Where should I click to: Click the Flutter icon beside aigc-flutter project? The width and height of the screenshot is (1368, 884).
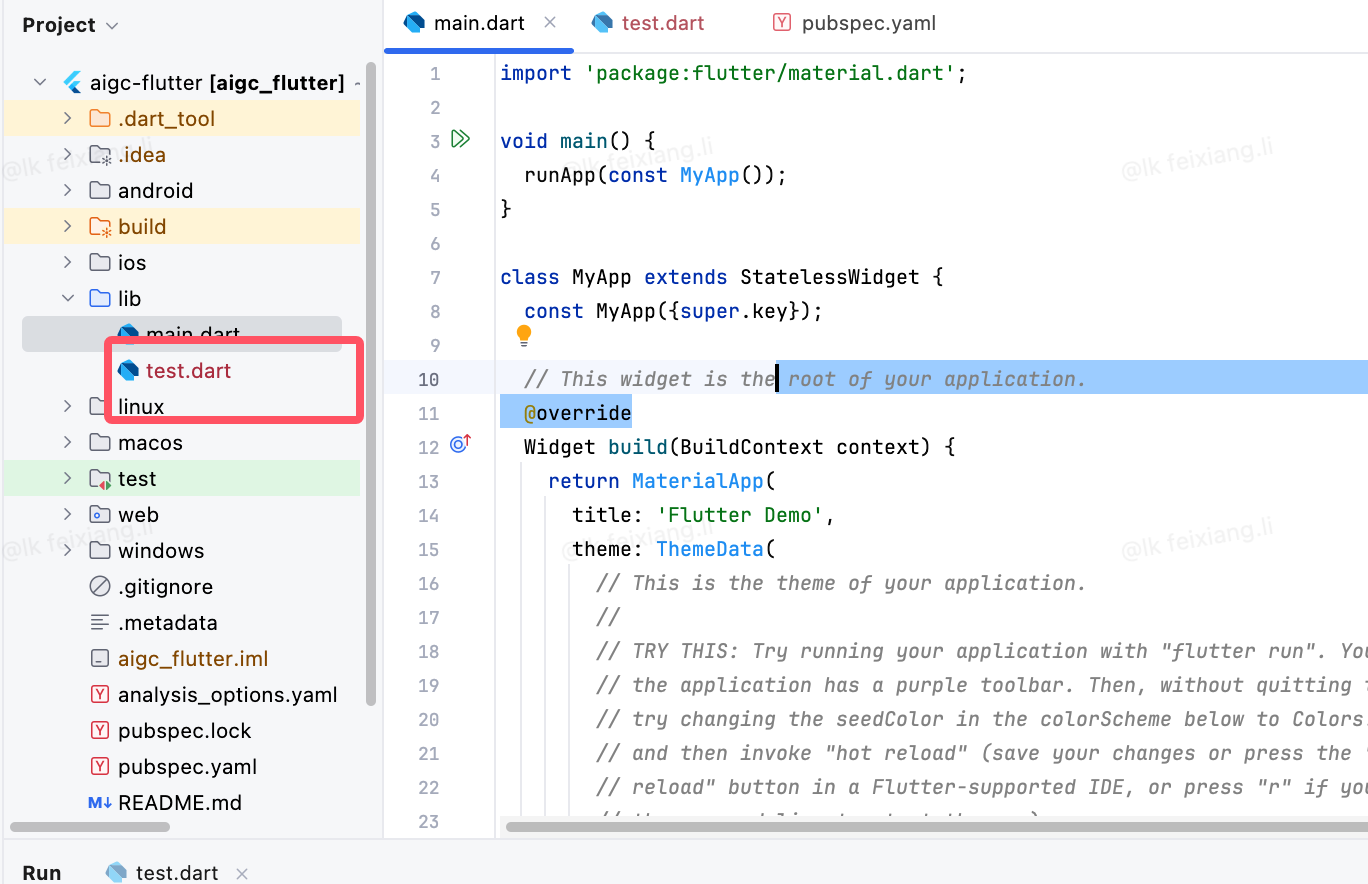click(x=72, y=82)
